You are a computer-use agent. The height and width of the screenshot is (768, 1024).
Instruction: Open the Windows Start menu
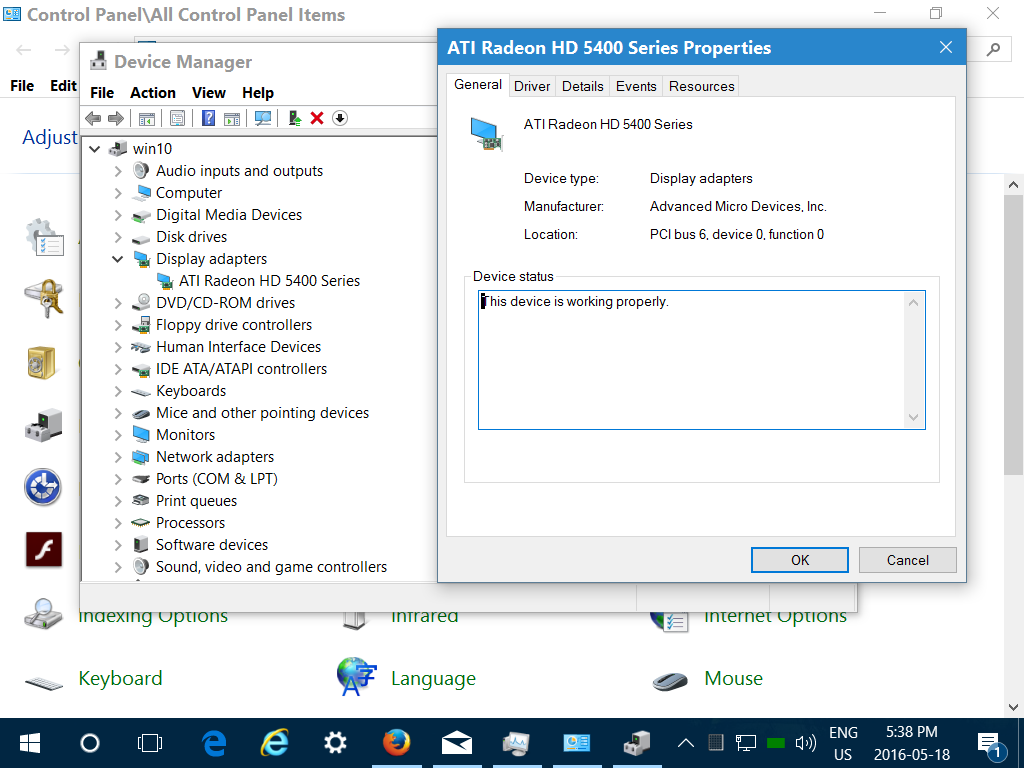pos(30,743)
